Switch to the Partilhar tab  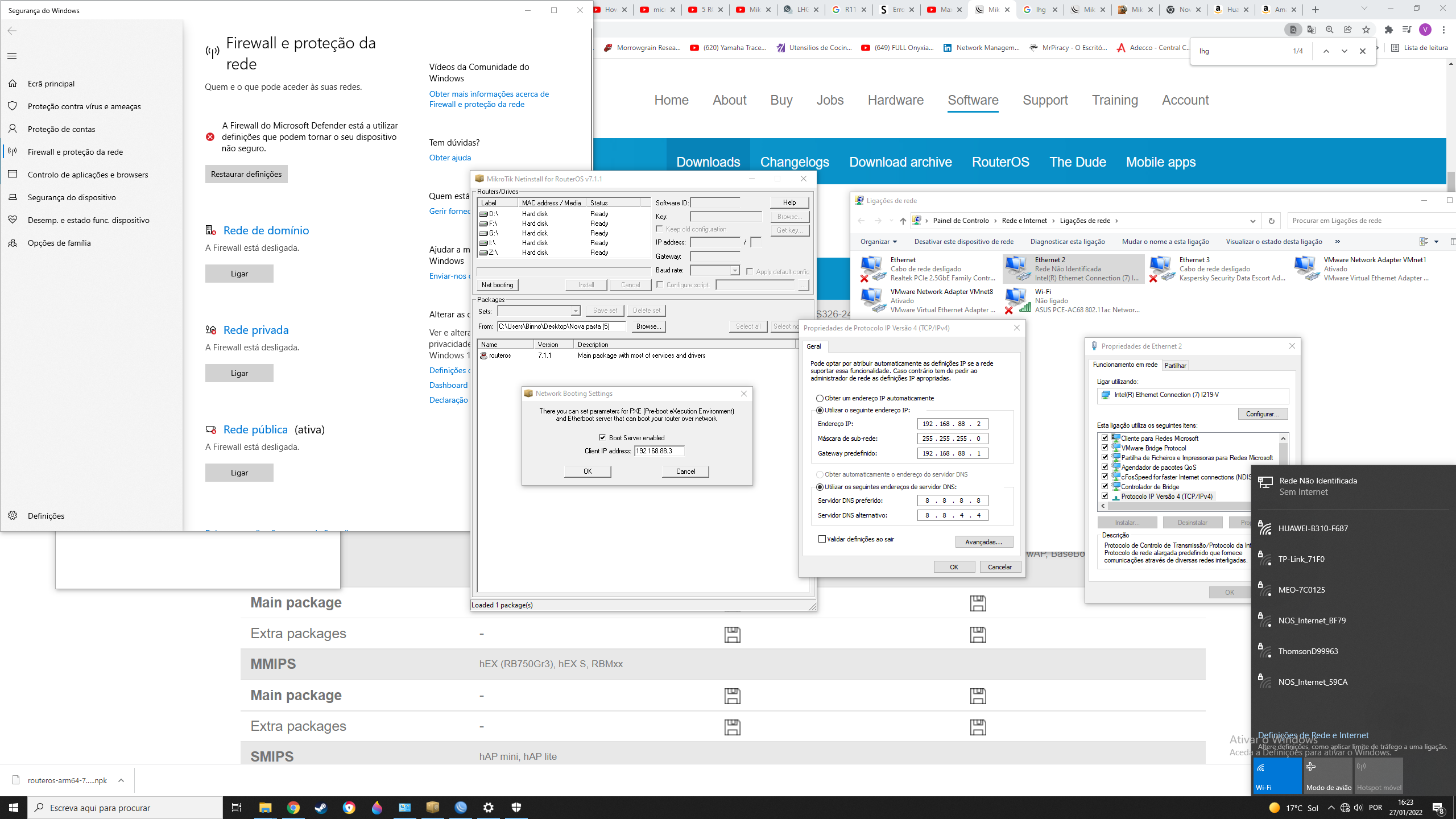tap(1175, 365)
